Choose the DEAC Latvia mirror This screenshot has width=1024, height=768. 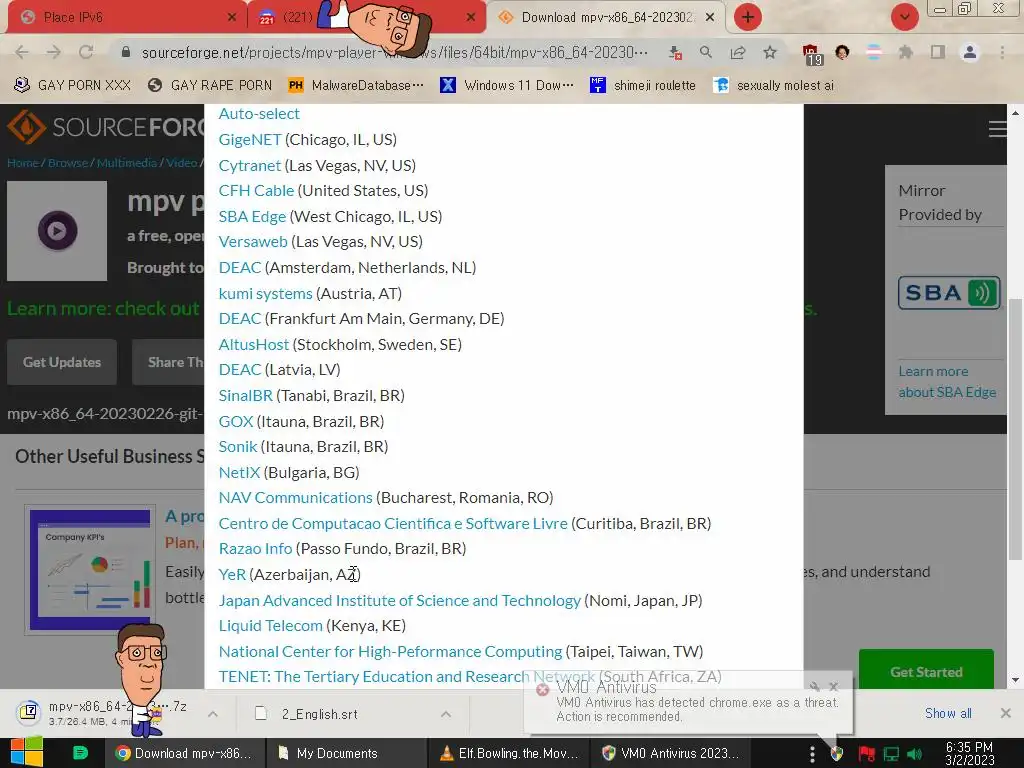240,370
